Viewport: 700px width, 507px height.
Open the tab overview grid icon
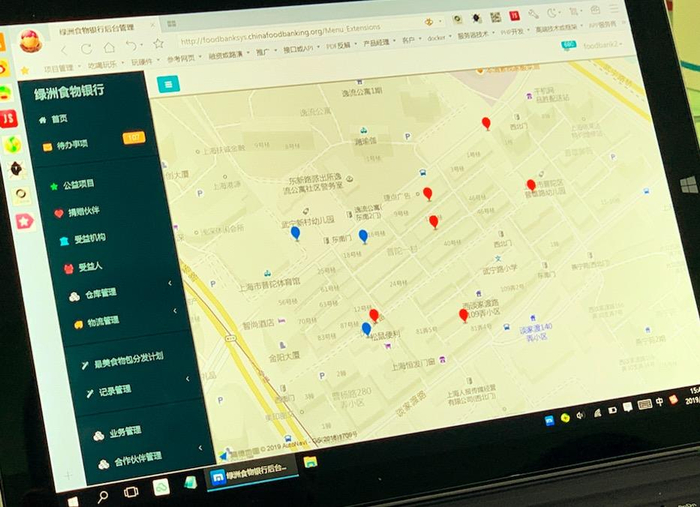[x=171, y=24]
